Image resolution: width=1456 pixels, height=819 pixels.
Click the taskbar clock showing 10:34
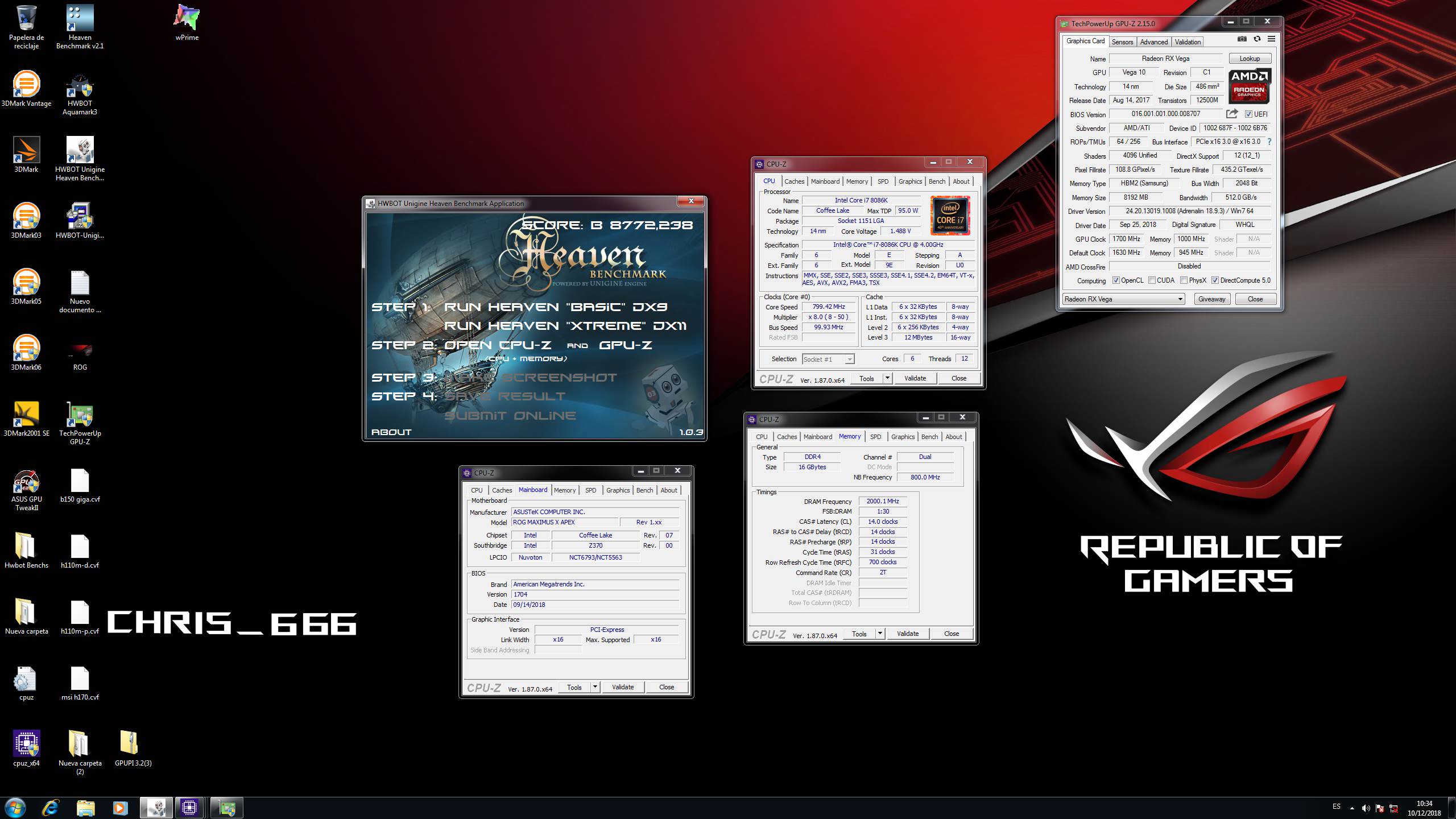tap(1424, 808)
